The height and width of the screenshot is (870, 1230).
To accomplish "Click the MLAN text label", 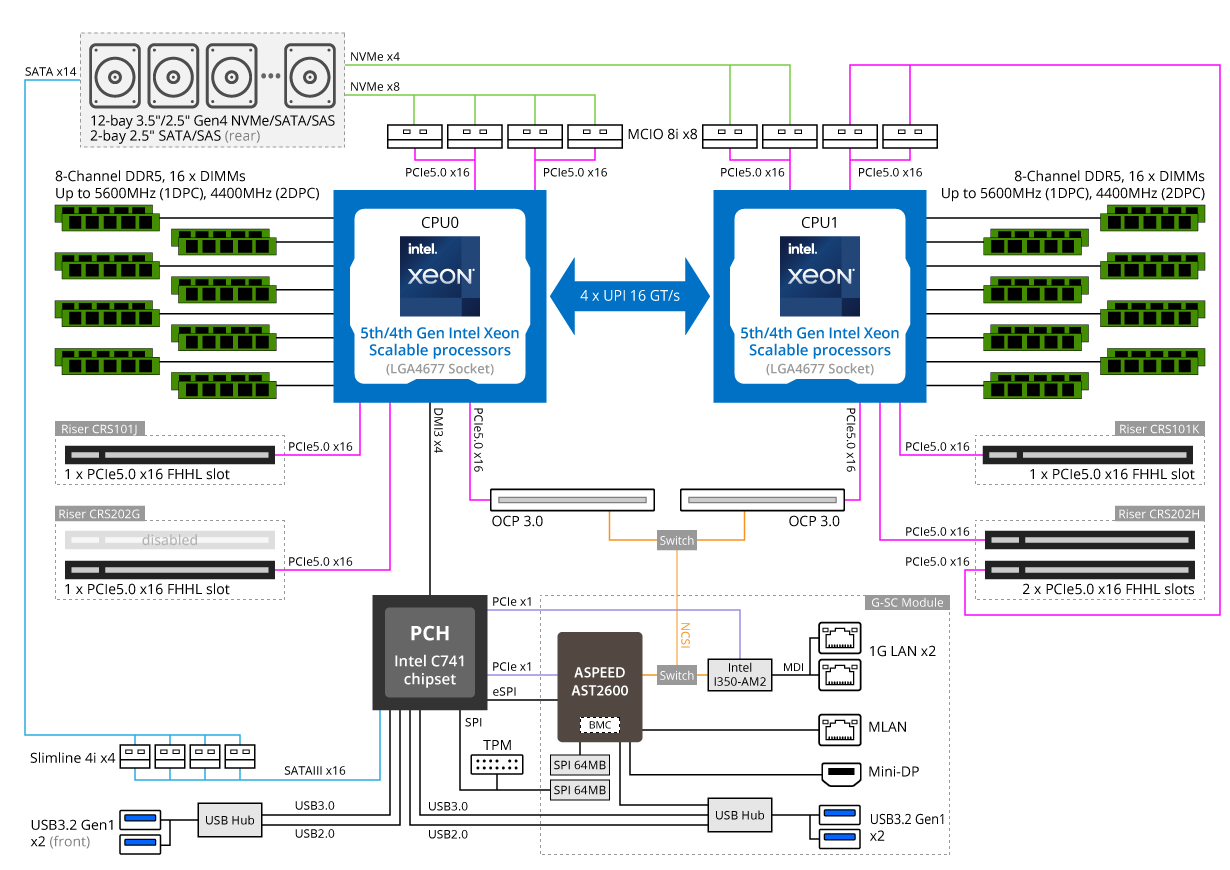I will [x=888, y=727].
